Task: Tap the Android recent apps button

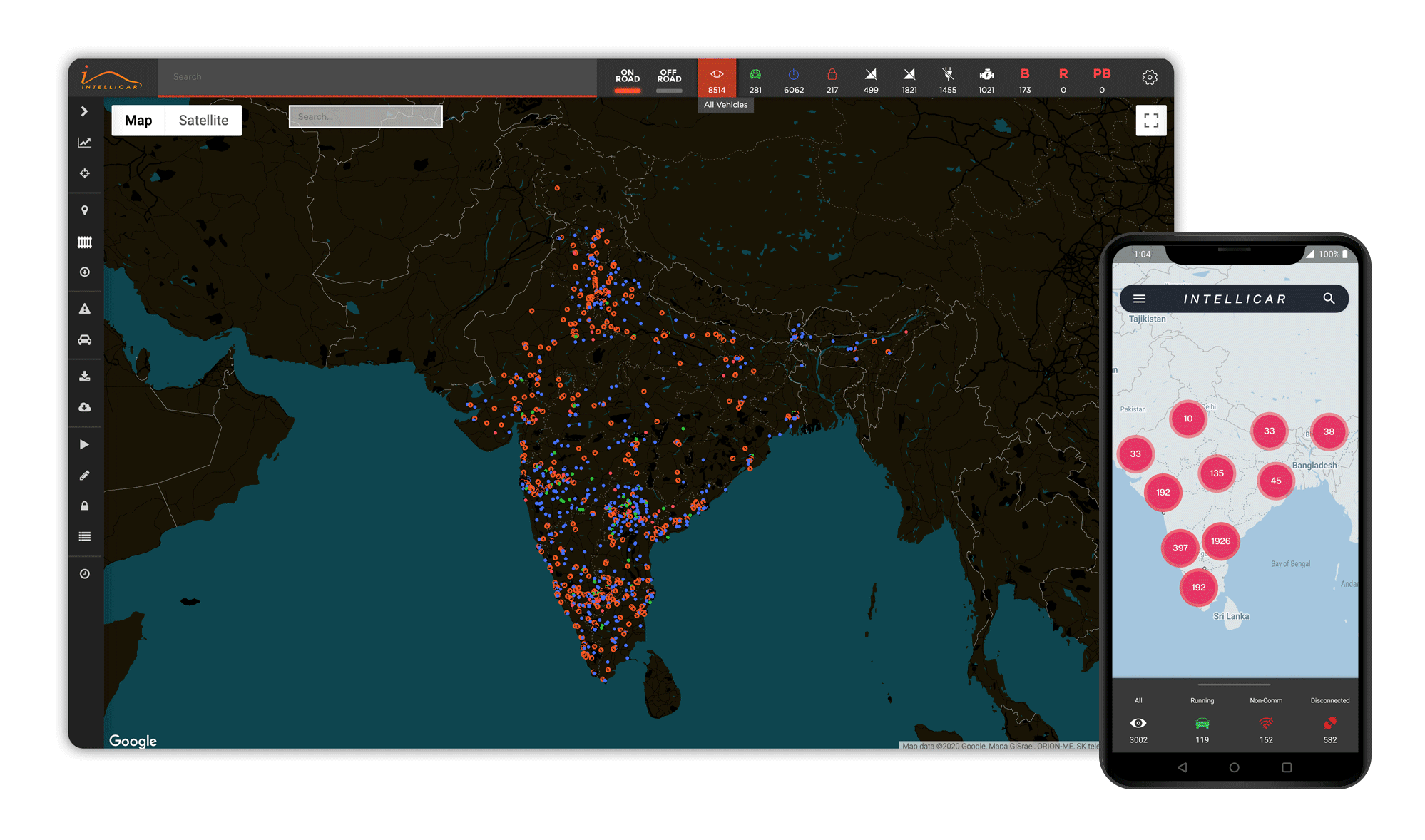Action: 1287,767
